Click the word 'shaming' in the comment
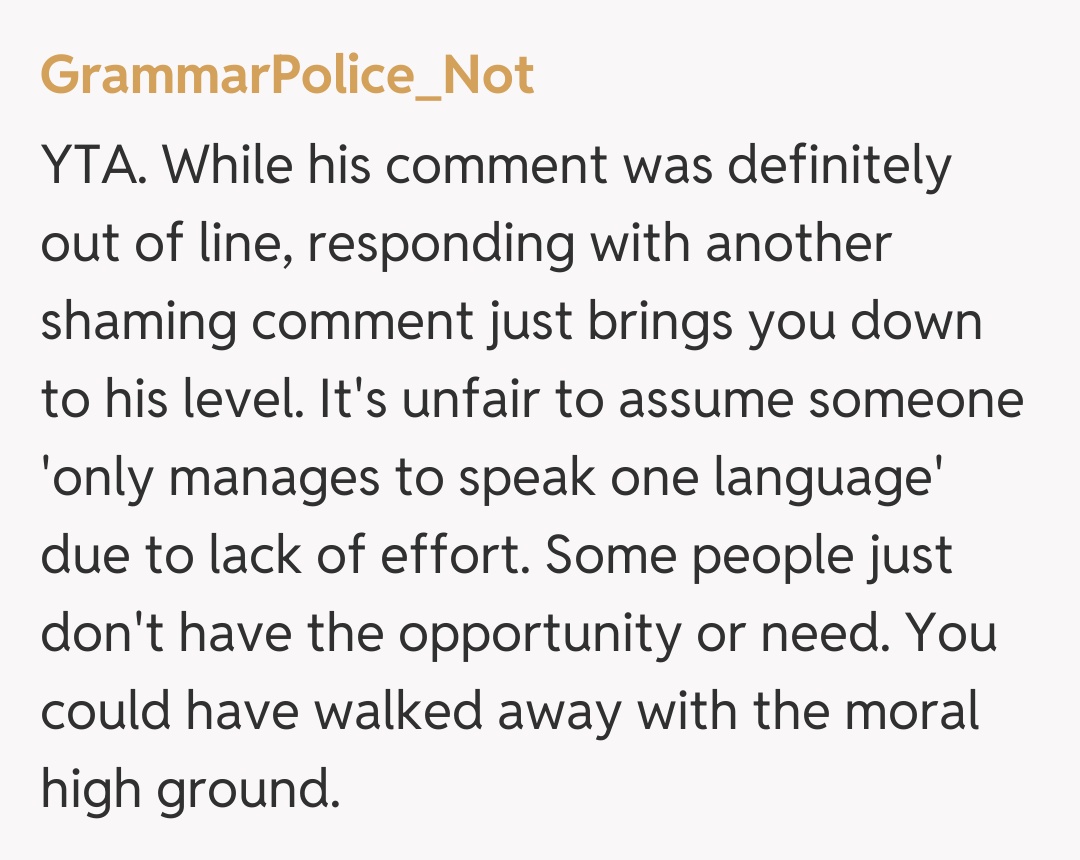 [140, 322]
